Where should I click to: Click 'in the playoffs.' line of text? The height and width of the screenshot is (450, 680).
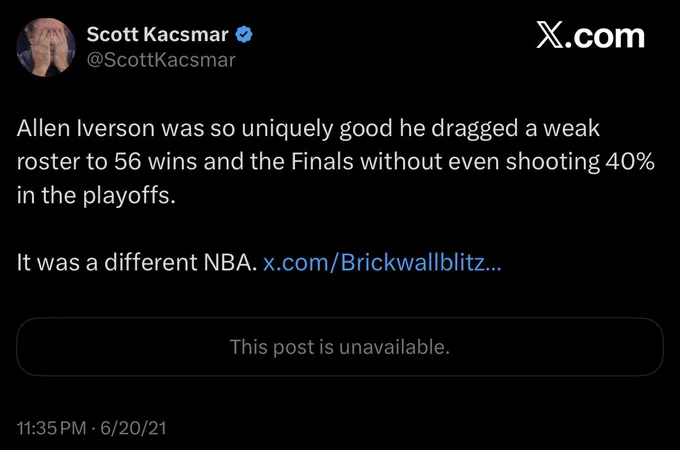point(96,196)
